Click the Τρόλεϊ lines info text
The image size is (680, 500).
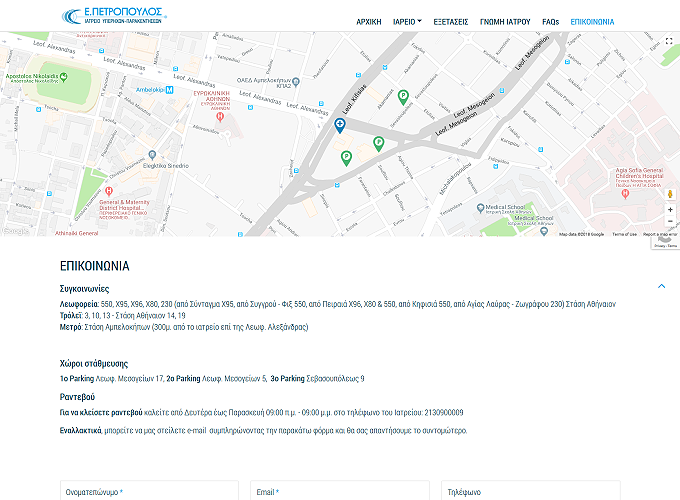123,315
